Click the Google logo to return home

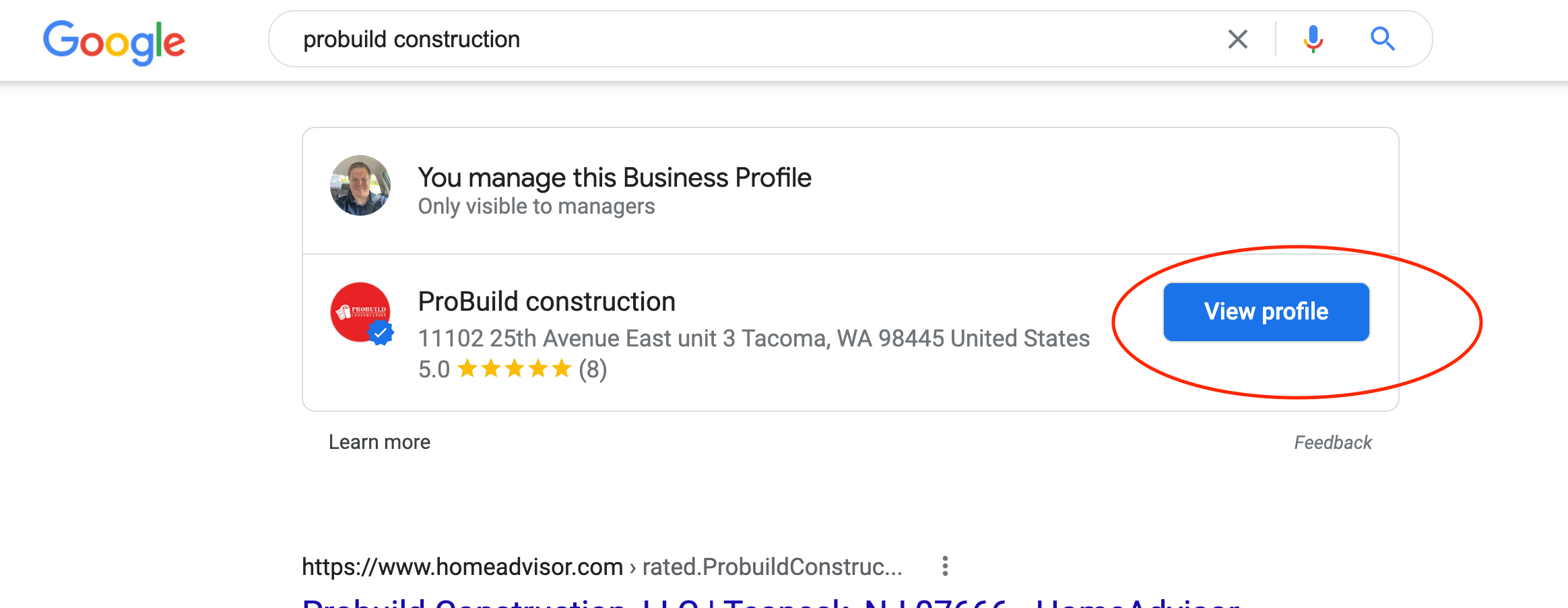(x=114, y=40)
